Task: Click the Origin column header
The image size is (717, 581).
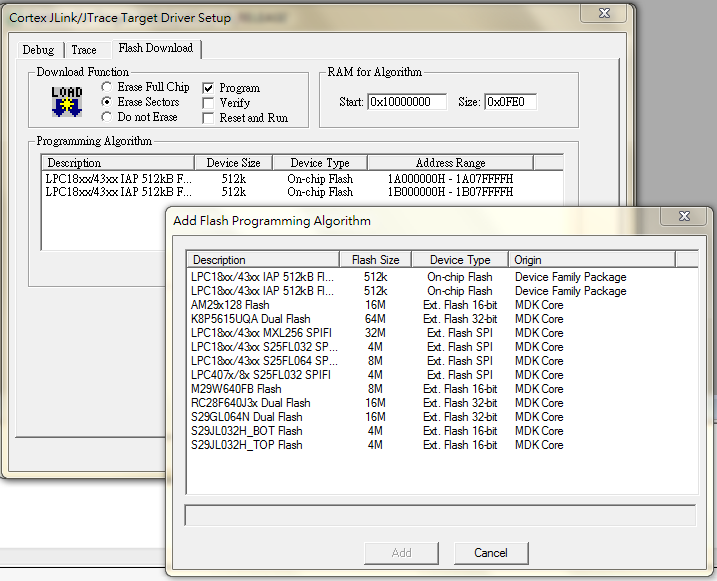Action: 592,260
